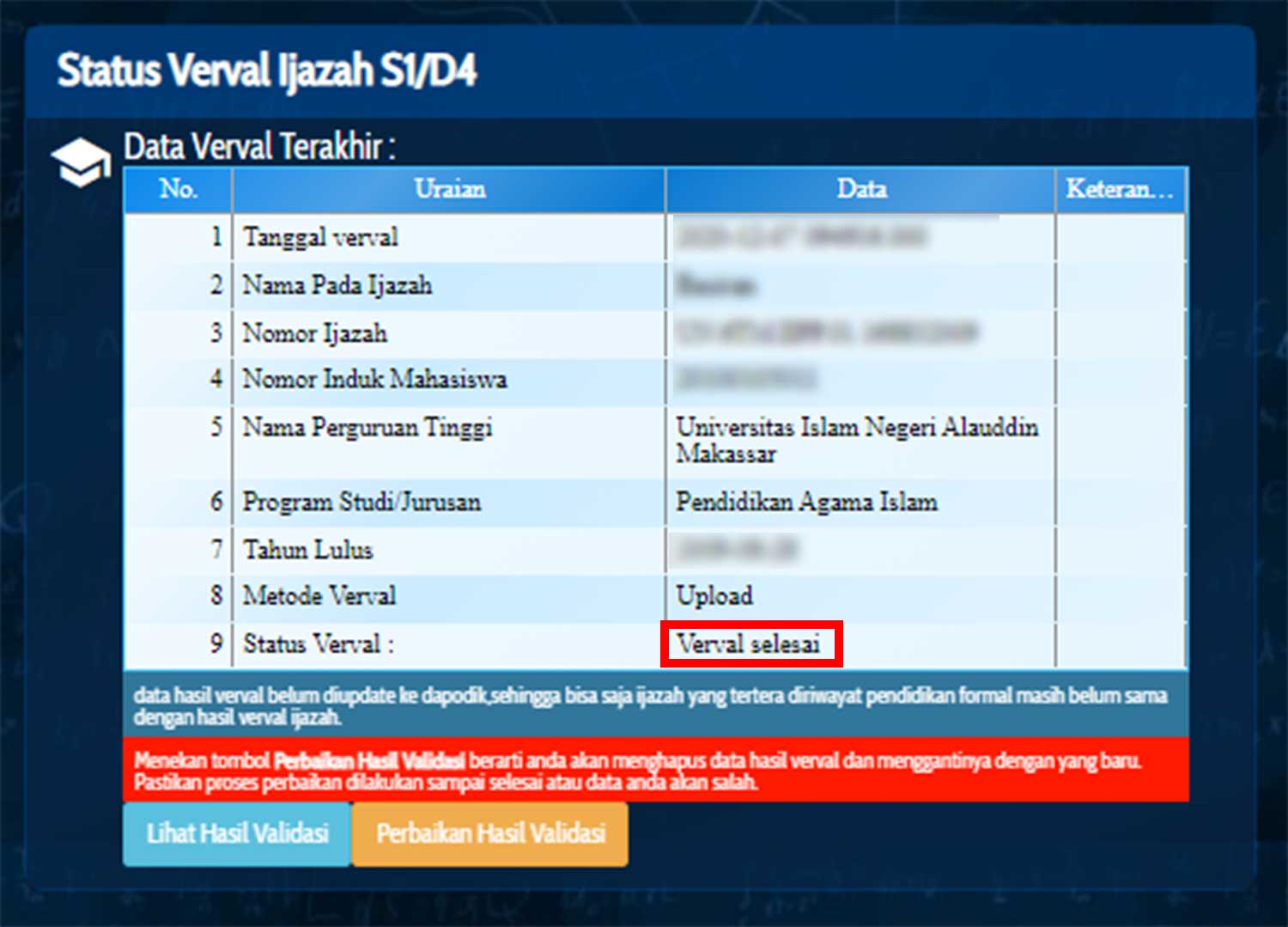Click the Status Verval Ijazah S1/D4 title
The width and height of the screenshot is (1288, 927).
tap(267, 70)
